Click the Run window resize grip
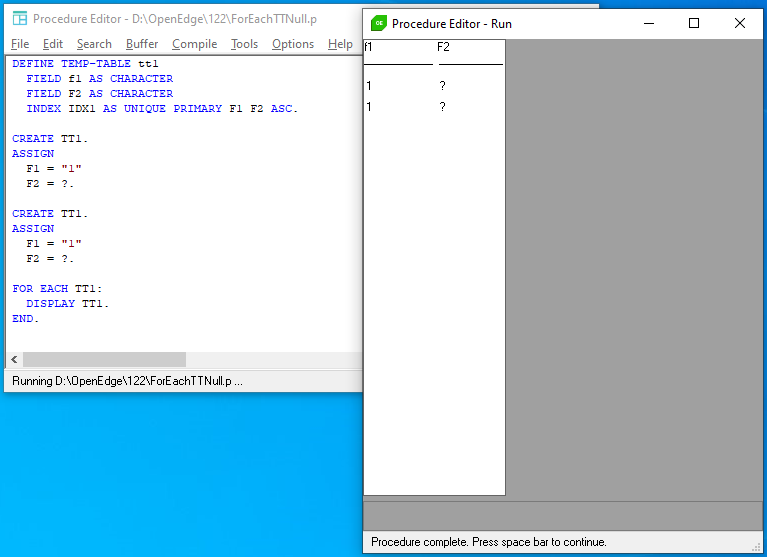This screenshot has width=767, height=557. [x=756, y=547]
